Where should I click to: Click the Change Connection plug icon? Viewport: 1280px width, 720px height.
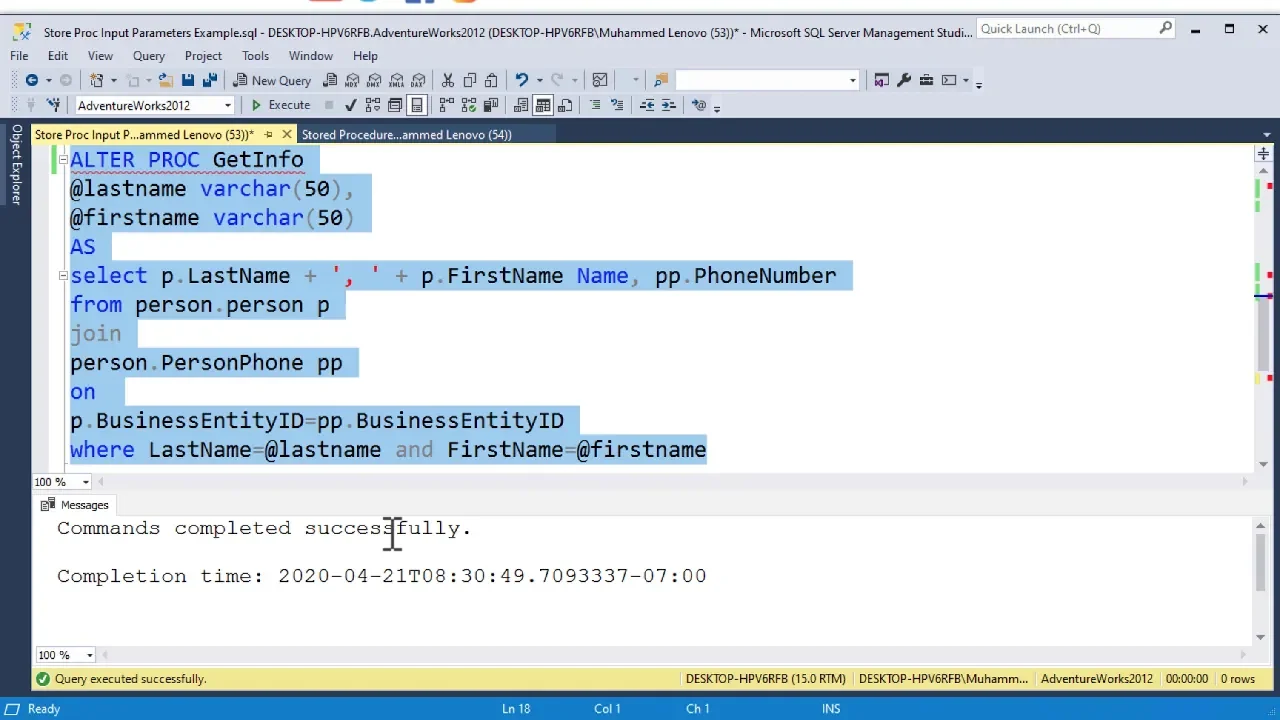click(52, 105)
